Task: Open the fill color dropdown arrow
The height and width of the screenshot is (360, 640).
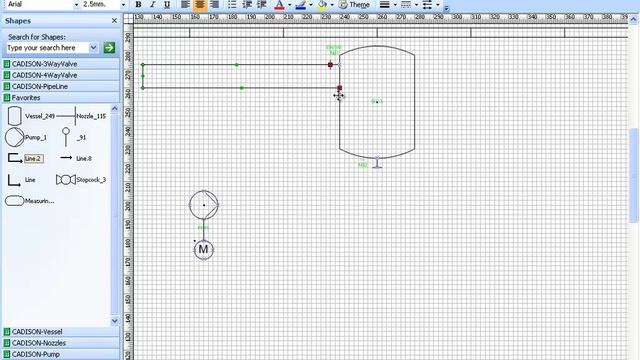Action: tap(331, 5)
